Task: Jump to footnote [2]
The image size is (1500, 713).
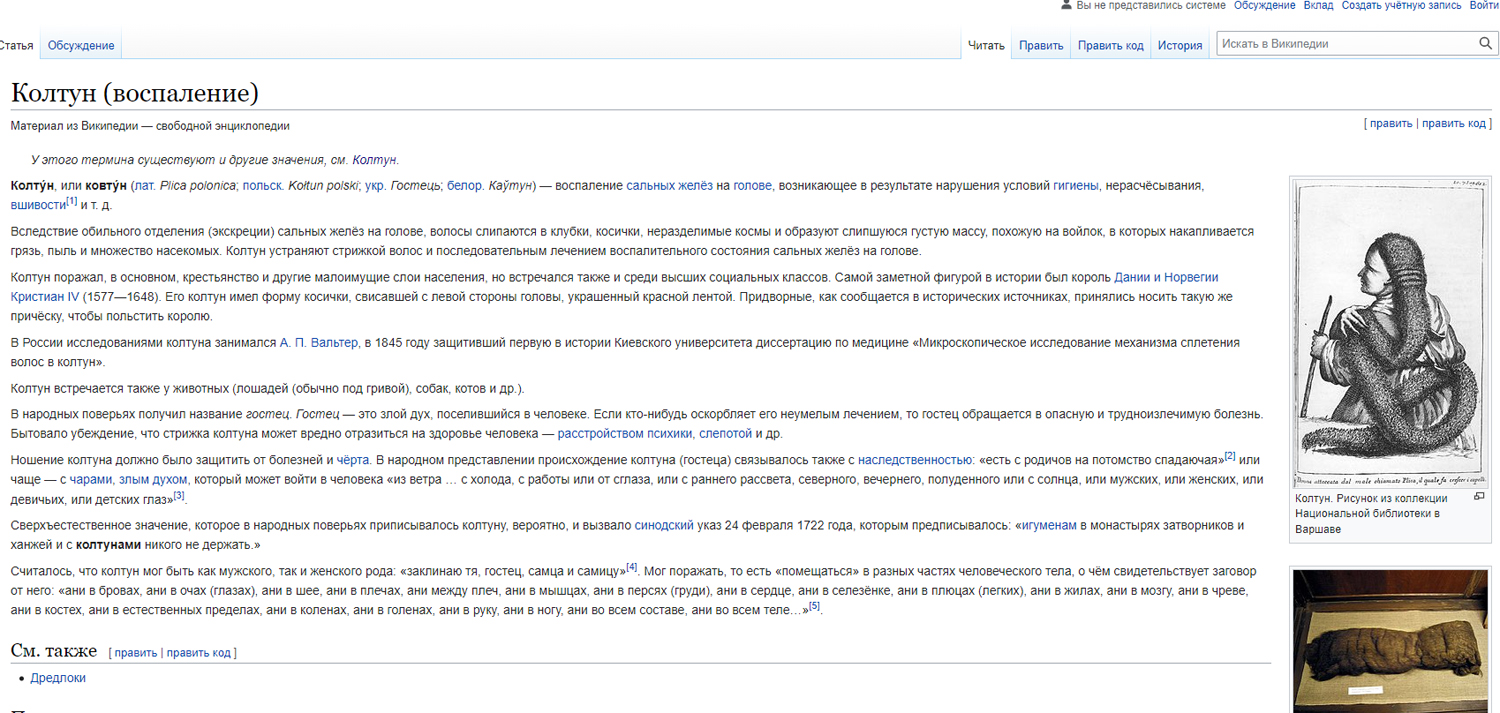Action: pos(1230,456)
